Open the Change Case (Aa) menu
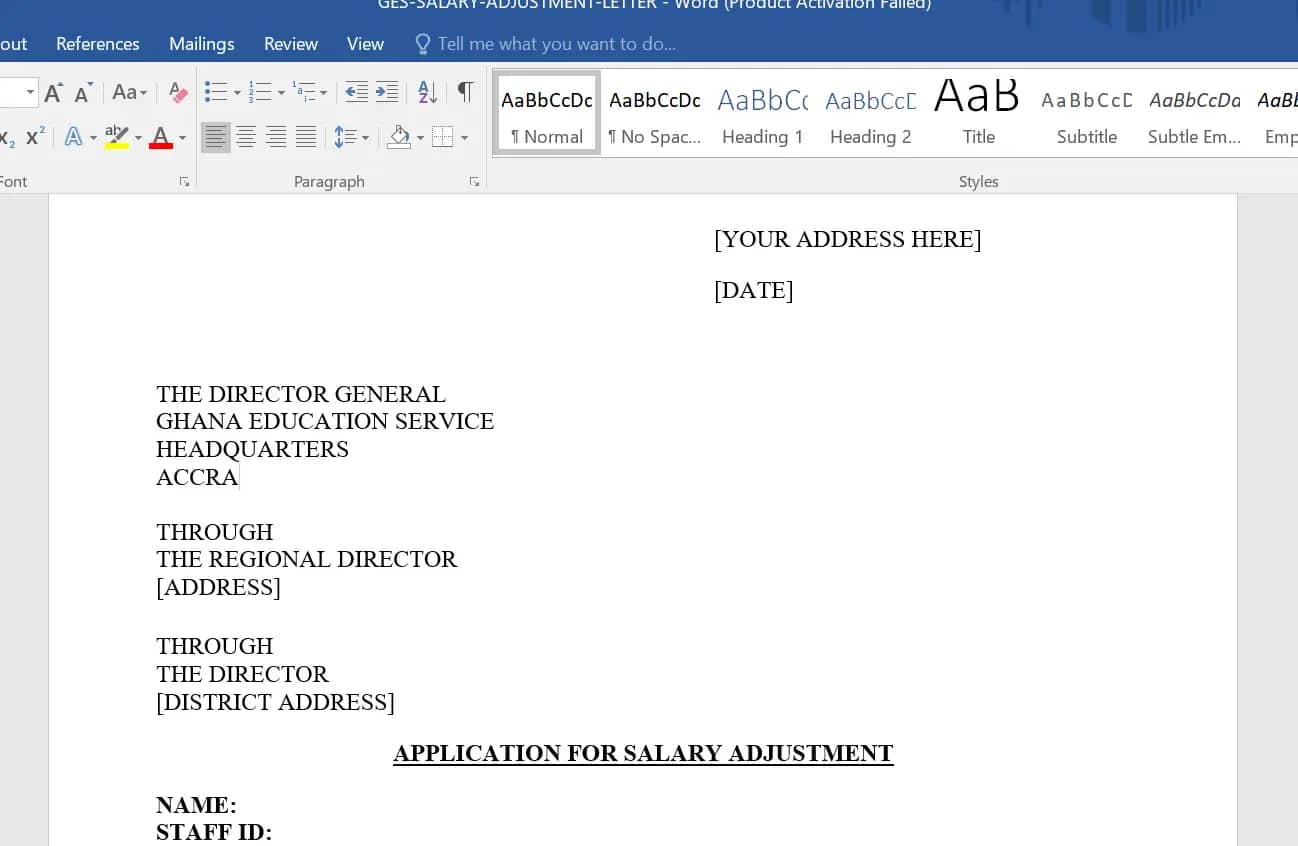 tap(129, 93)
